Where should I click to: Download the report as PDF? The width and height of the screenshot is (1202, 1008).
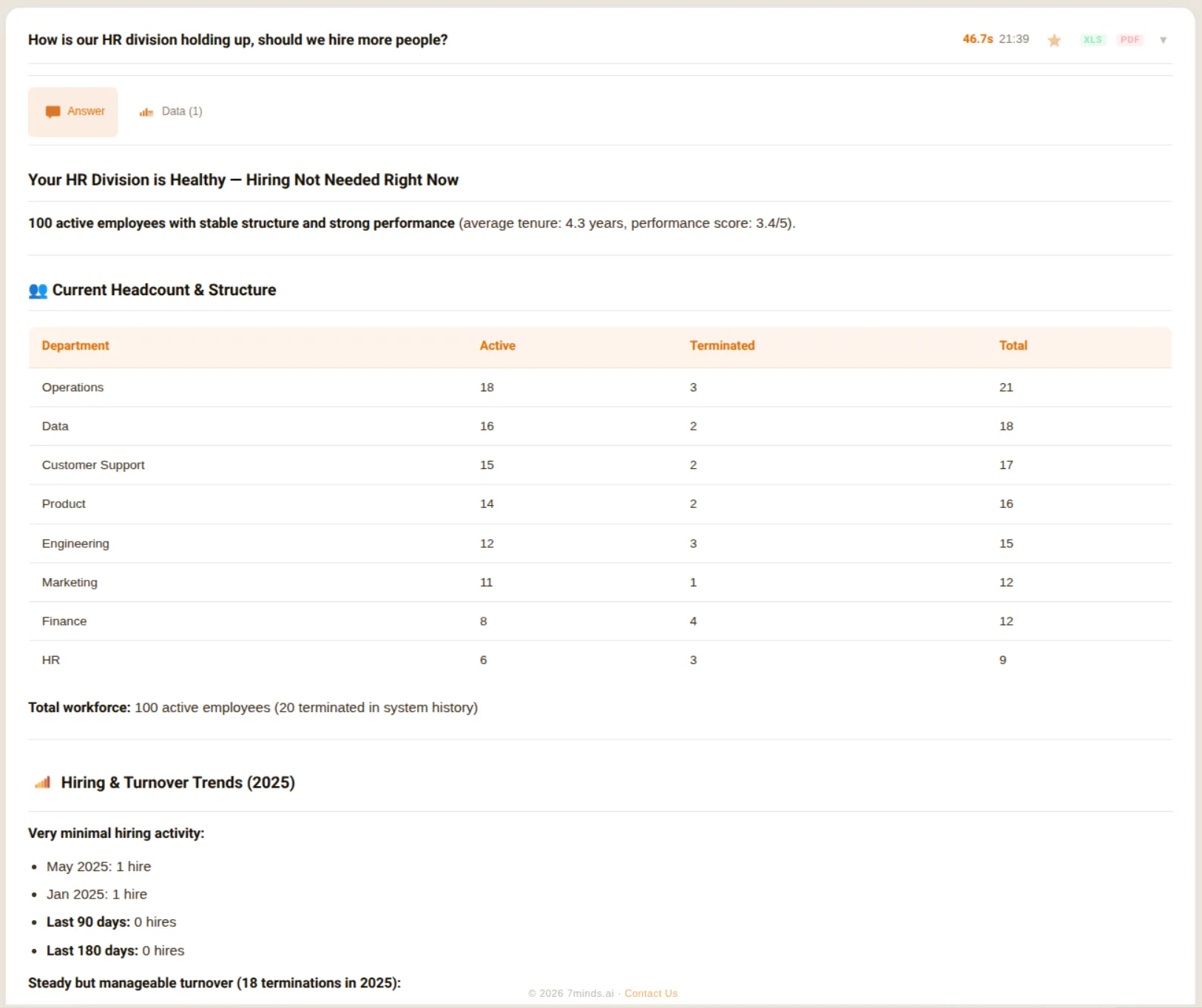click(x=1130, y=40)
